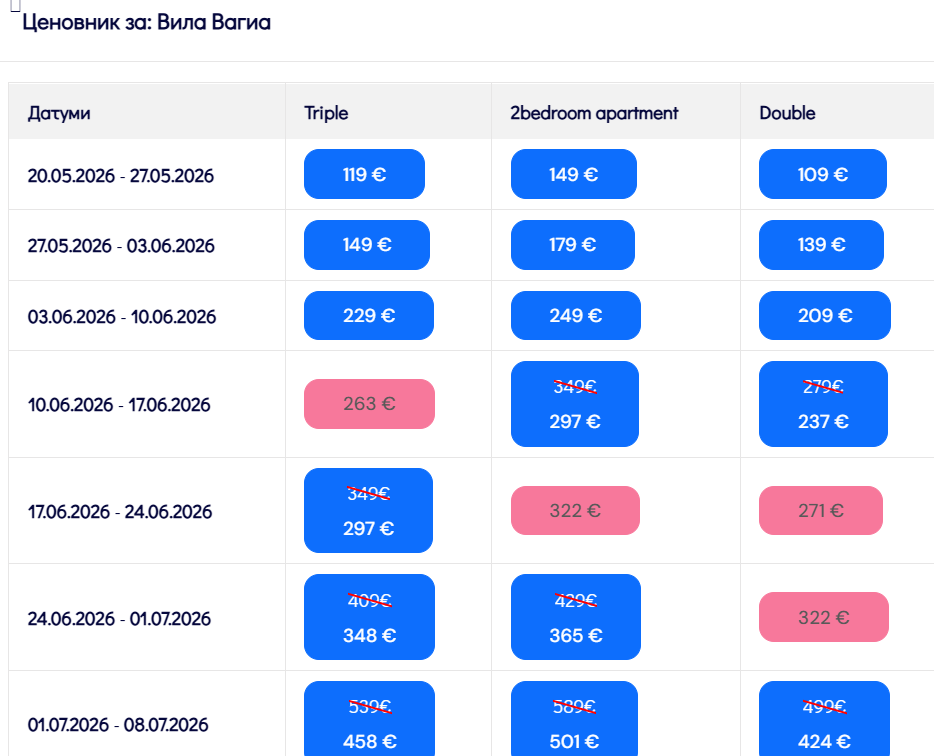Click the 2bedroom apartment column header
The image size is (934, 756).
594,113
